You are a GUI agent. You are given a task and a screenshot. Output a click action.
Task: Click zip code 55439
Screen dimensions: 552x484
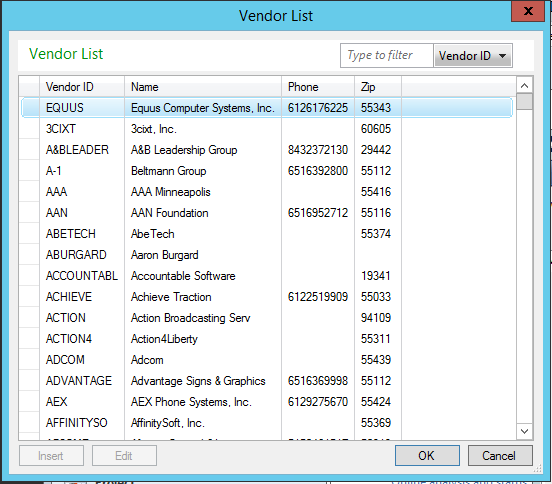(x=376, y=360)
